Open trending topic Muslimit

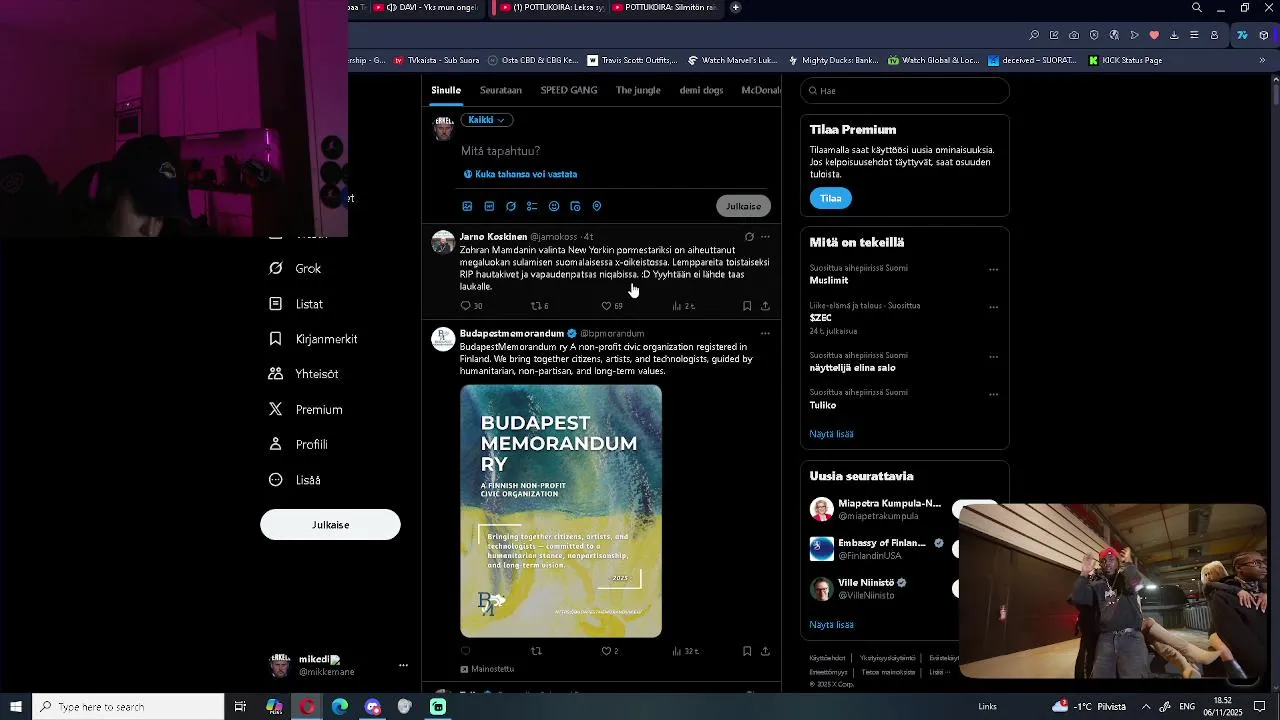[x=829, y=281]
